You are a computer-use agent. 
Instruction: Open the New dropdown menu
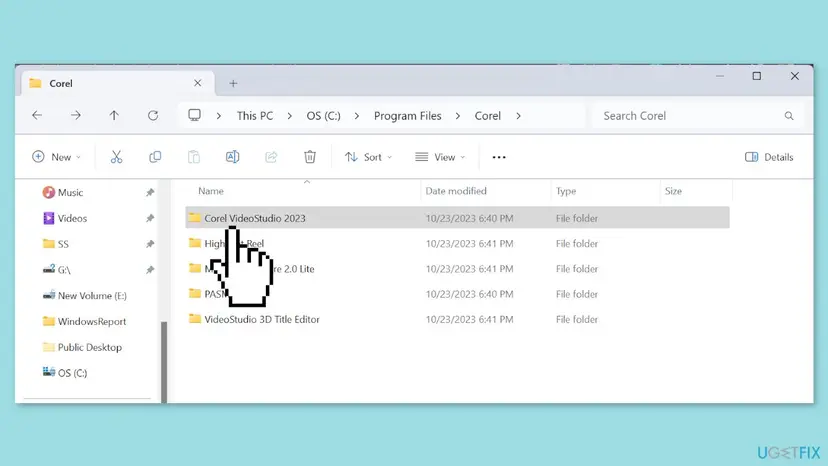pyautogui.click(x=57, y=157)
